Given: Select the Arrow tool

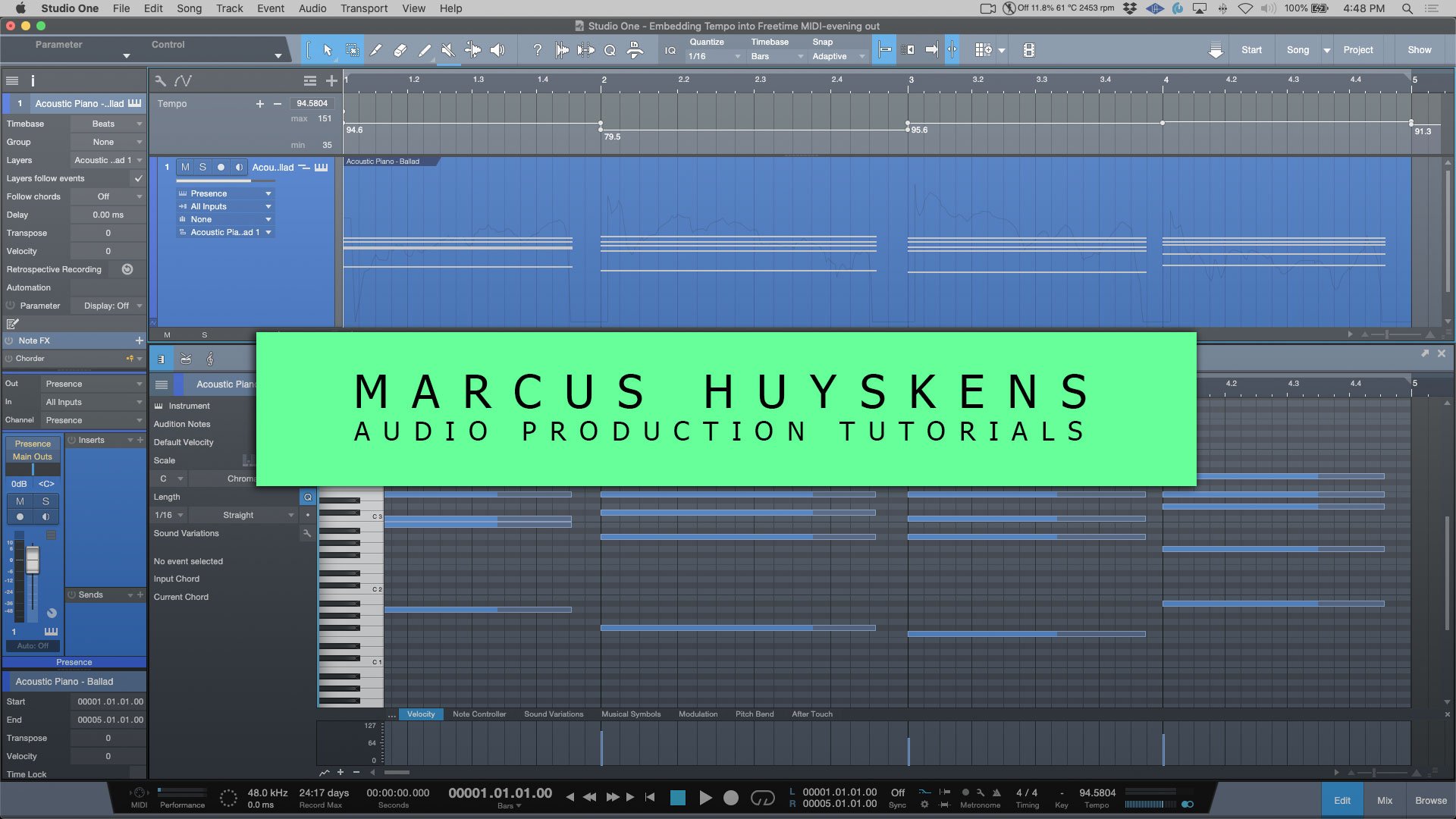Looking at the screenshot, I should (328, 50).
